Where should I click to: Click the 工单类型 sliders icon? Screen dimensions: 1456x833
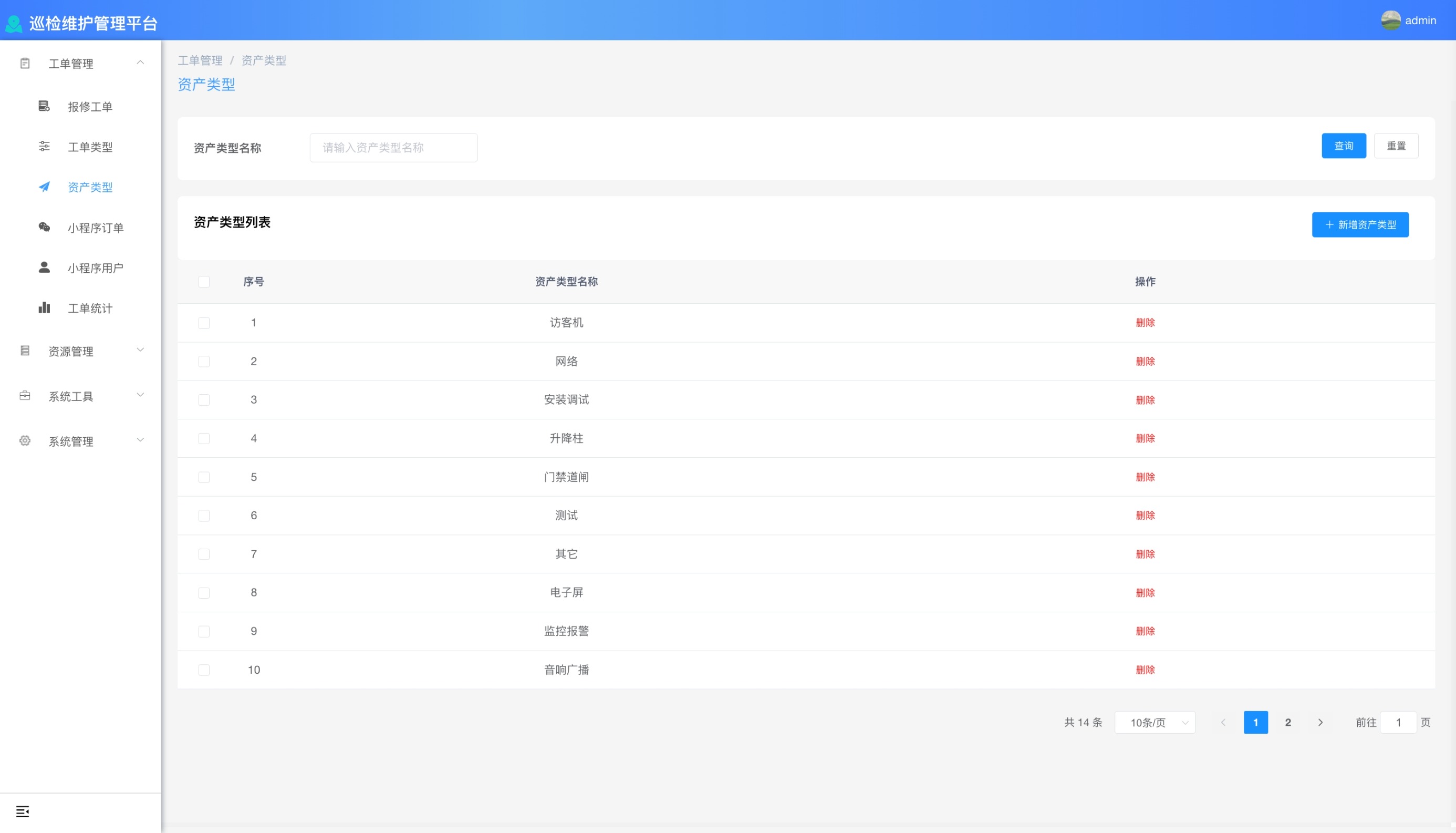tap(44, 147)
